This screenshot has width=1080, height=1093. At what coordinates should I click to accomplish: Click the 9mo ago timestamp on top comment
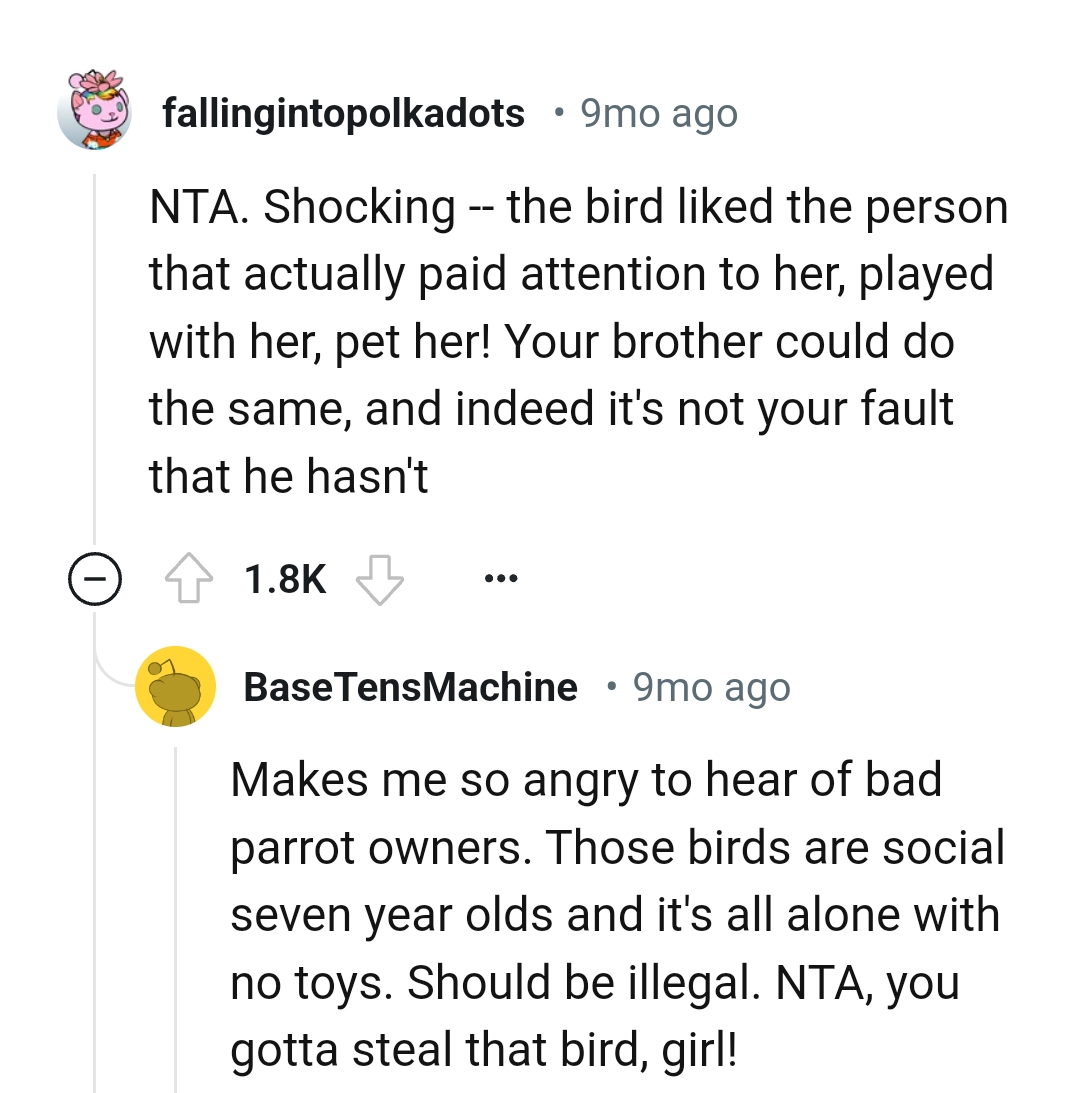click(x=655, y=112)
